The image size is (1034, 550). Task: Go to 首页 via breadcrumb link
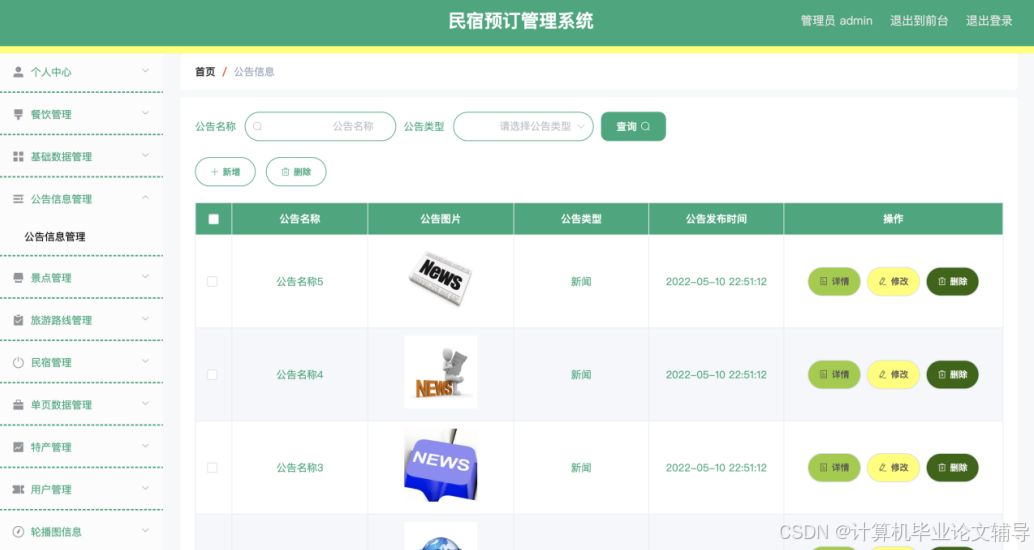pos(204,71)
